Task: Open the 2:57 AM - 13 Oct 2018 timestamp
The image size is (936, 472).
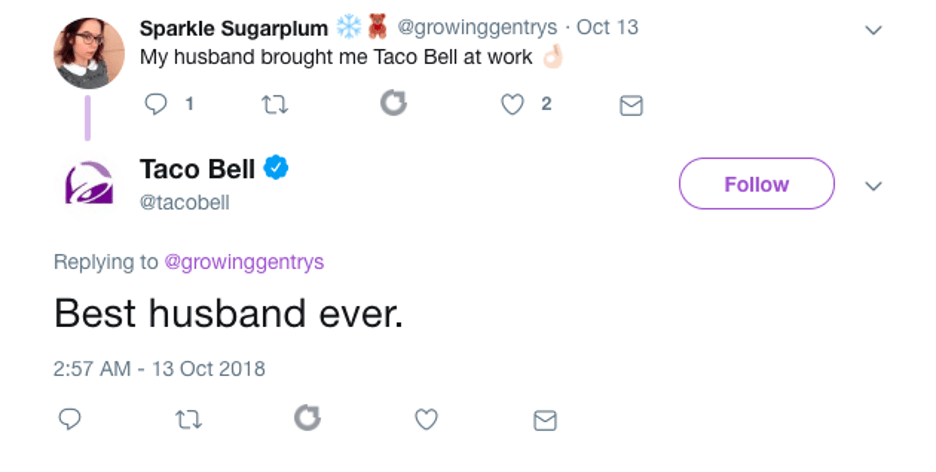Action: (159, 368)
